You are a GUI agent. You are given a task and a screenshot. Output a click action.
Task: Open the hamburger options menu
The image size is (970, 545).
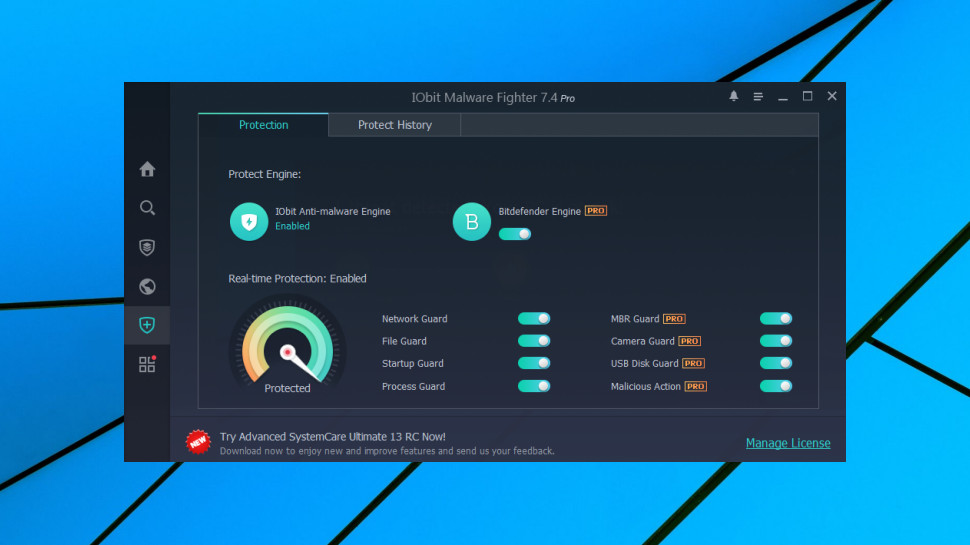758,97
